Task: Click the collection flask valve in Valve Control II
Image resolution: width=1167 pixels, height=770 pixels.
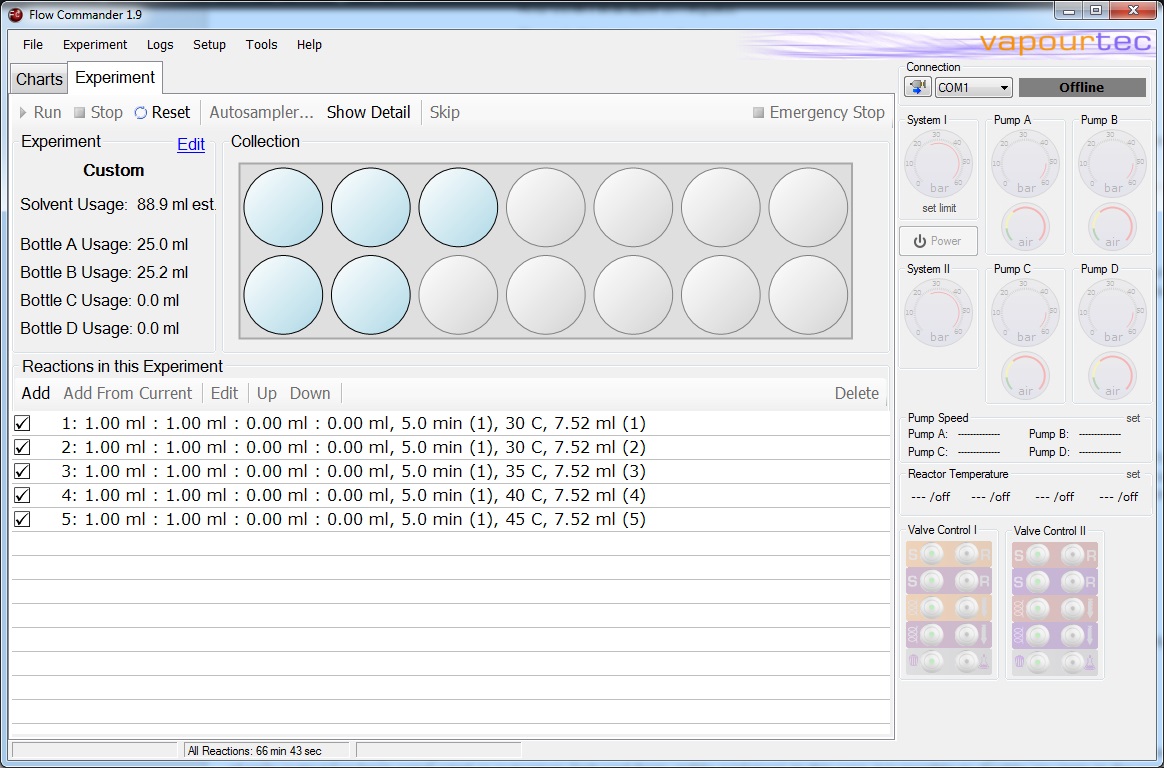Action: tap(1072, 661)
